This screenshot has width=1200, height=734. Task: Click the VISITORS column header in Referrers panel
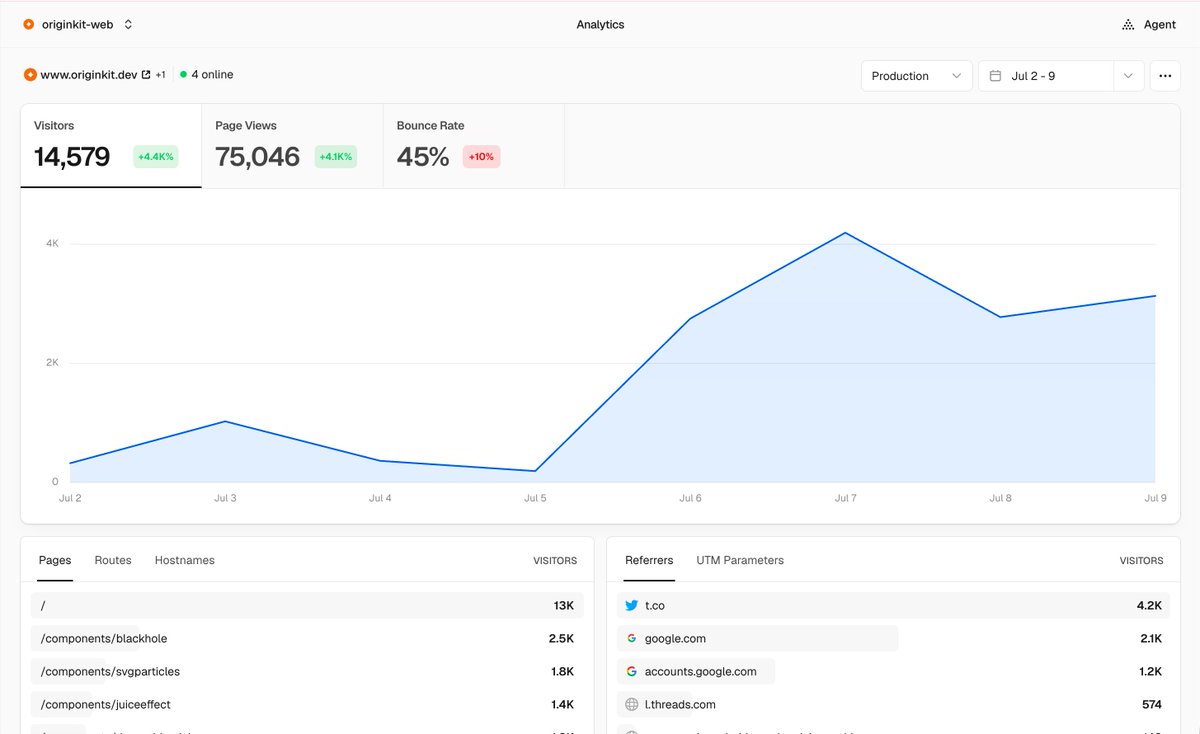pyautogui.click(x=1141, y=561)
